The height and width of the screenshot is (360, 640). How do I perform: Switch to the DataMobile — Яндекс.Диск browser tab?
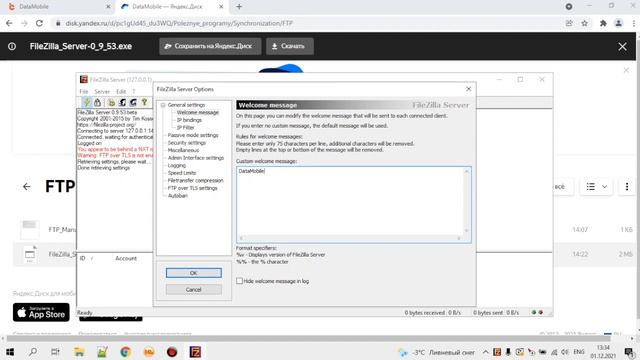click(x=171, y=7)
